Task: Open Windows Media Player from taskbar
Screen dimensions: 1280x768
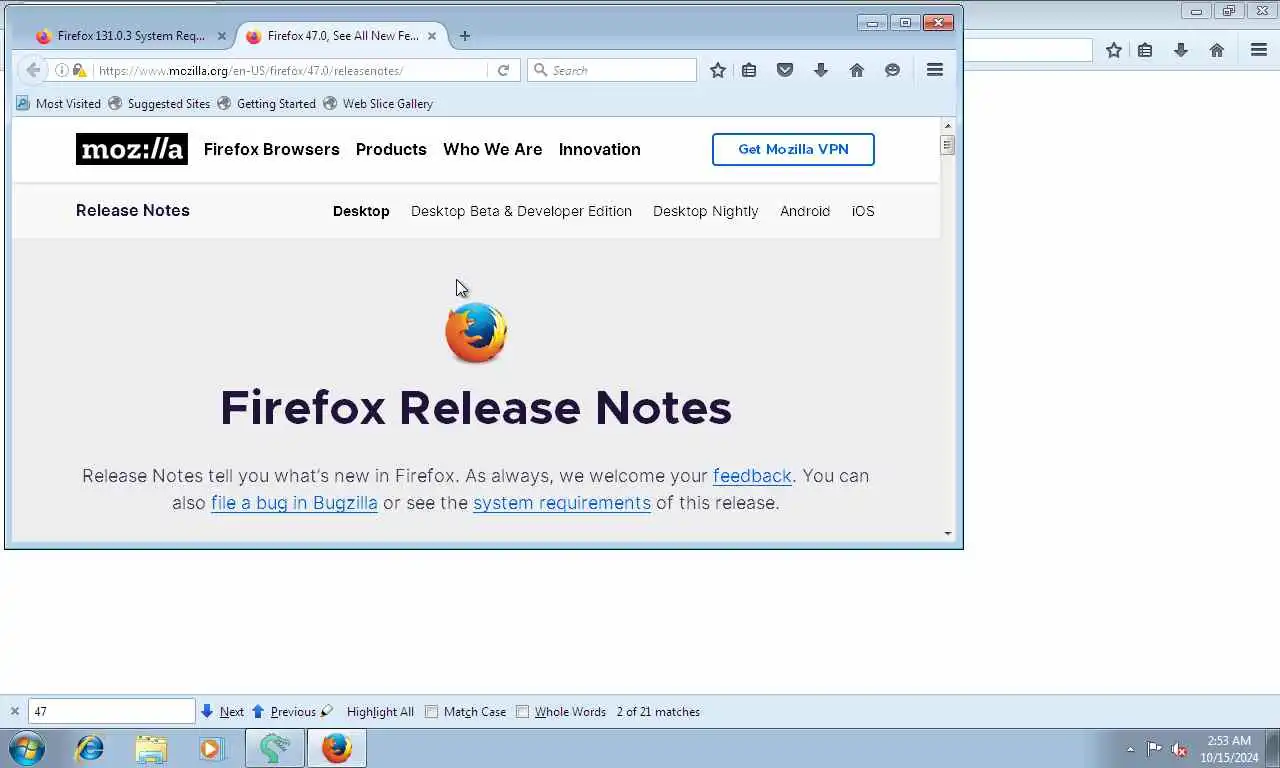Action: [212, 748]
